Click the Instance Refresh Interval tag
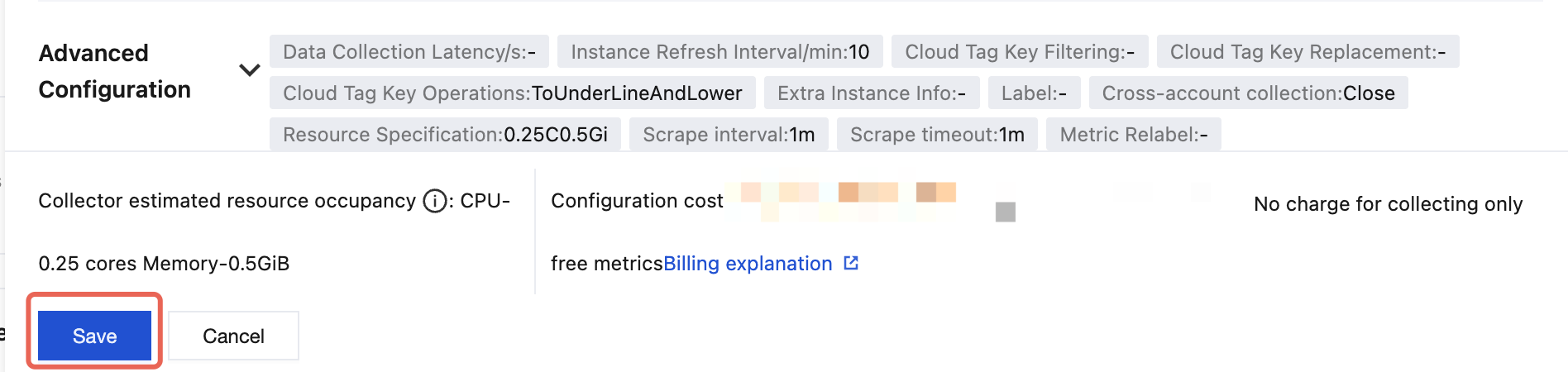 click(x=719, y=52)
